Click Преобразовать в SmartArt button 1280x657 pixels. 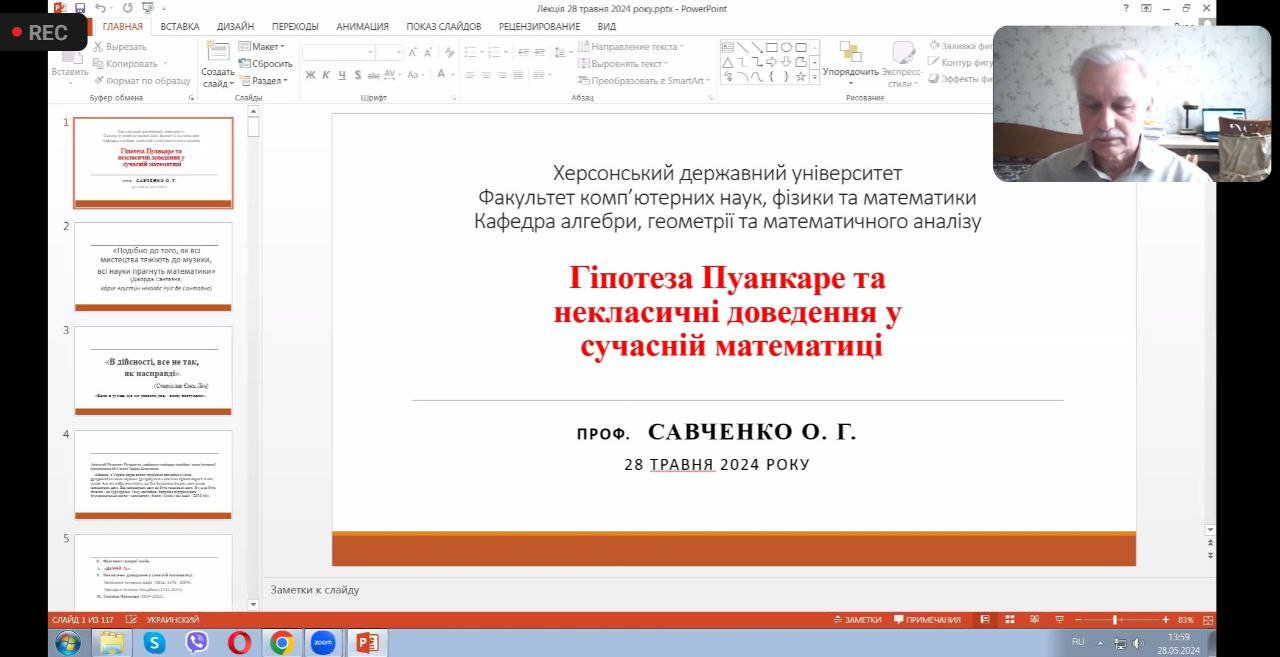(644, 80)
